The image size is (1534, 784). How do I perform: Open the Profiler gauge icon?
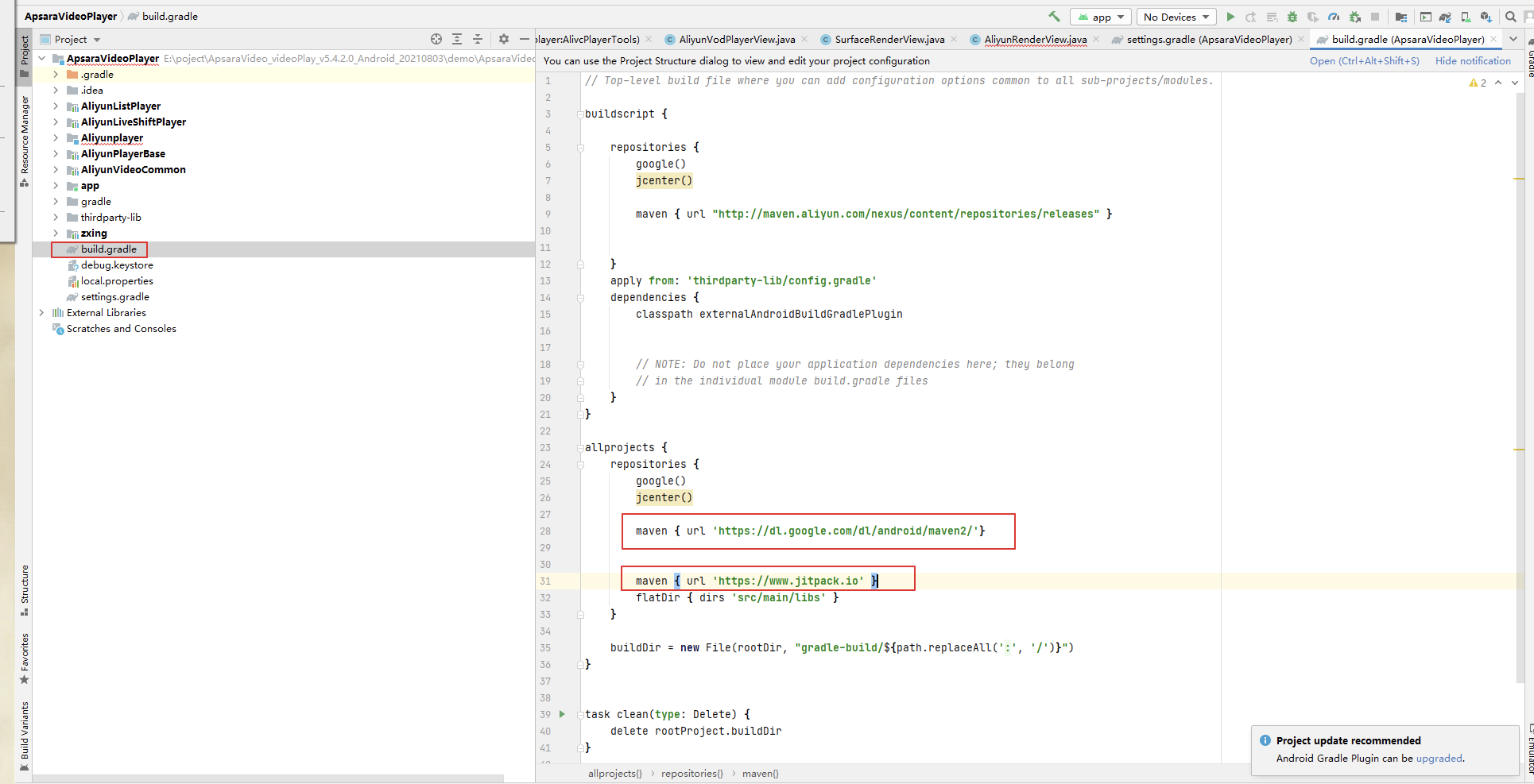(1334, 17)
